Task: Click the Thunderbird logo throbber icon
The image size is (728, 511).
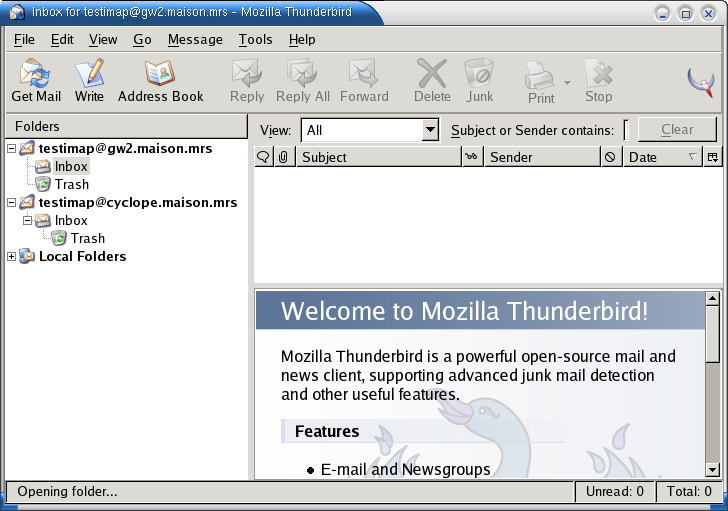Action: 701,82
